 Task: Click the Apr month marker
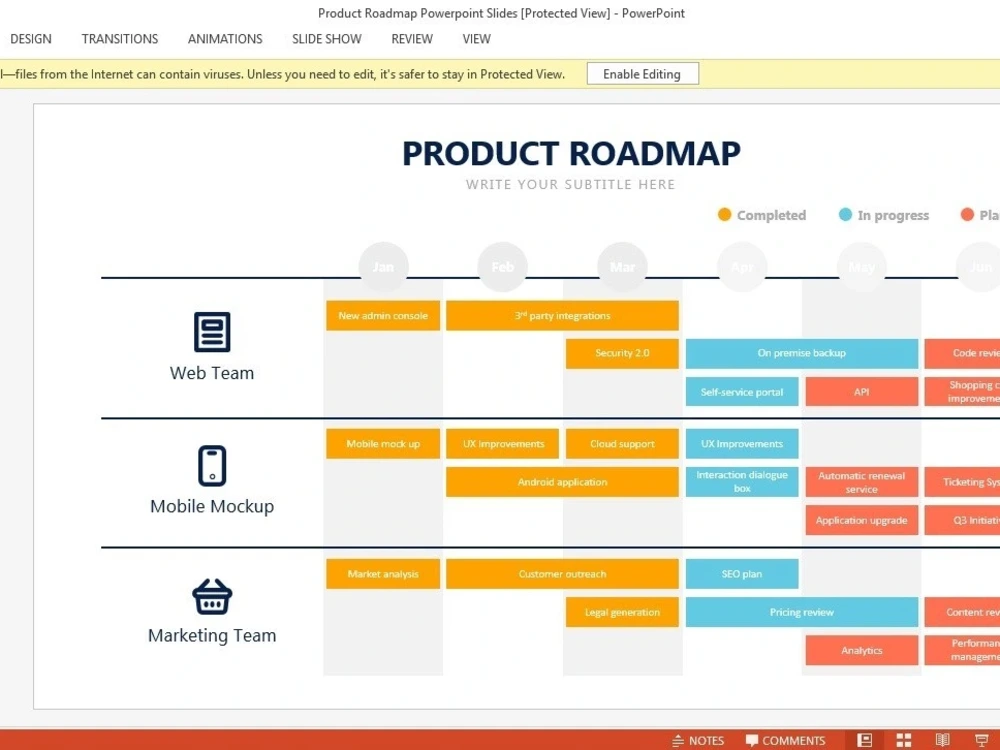pyautogui.click(x=742, y=267)
